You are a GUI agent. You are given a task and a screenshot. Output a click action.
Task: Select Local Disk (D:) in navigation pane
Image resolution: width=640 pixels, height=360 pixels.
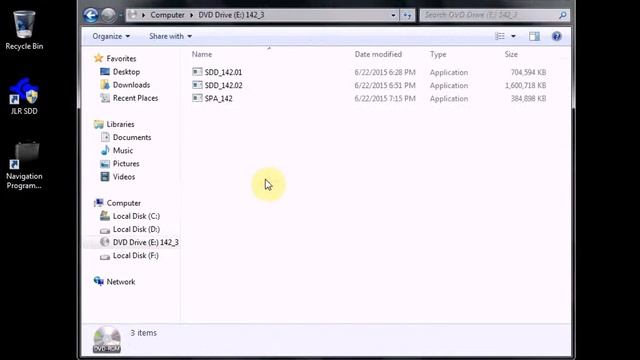tap(136, 229)
